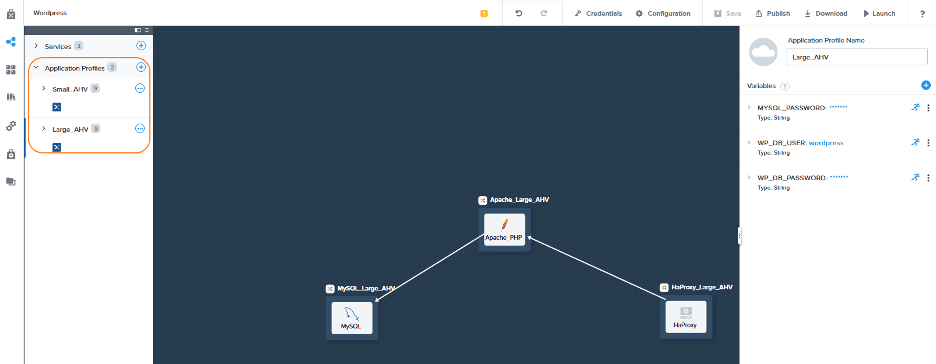Open kebab menu for WP_DB_PASSWORD variable
The height and width of the screenshot is (364, 936).
[928, 178]
